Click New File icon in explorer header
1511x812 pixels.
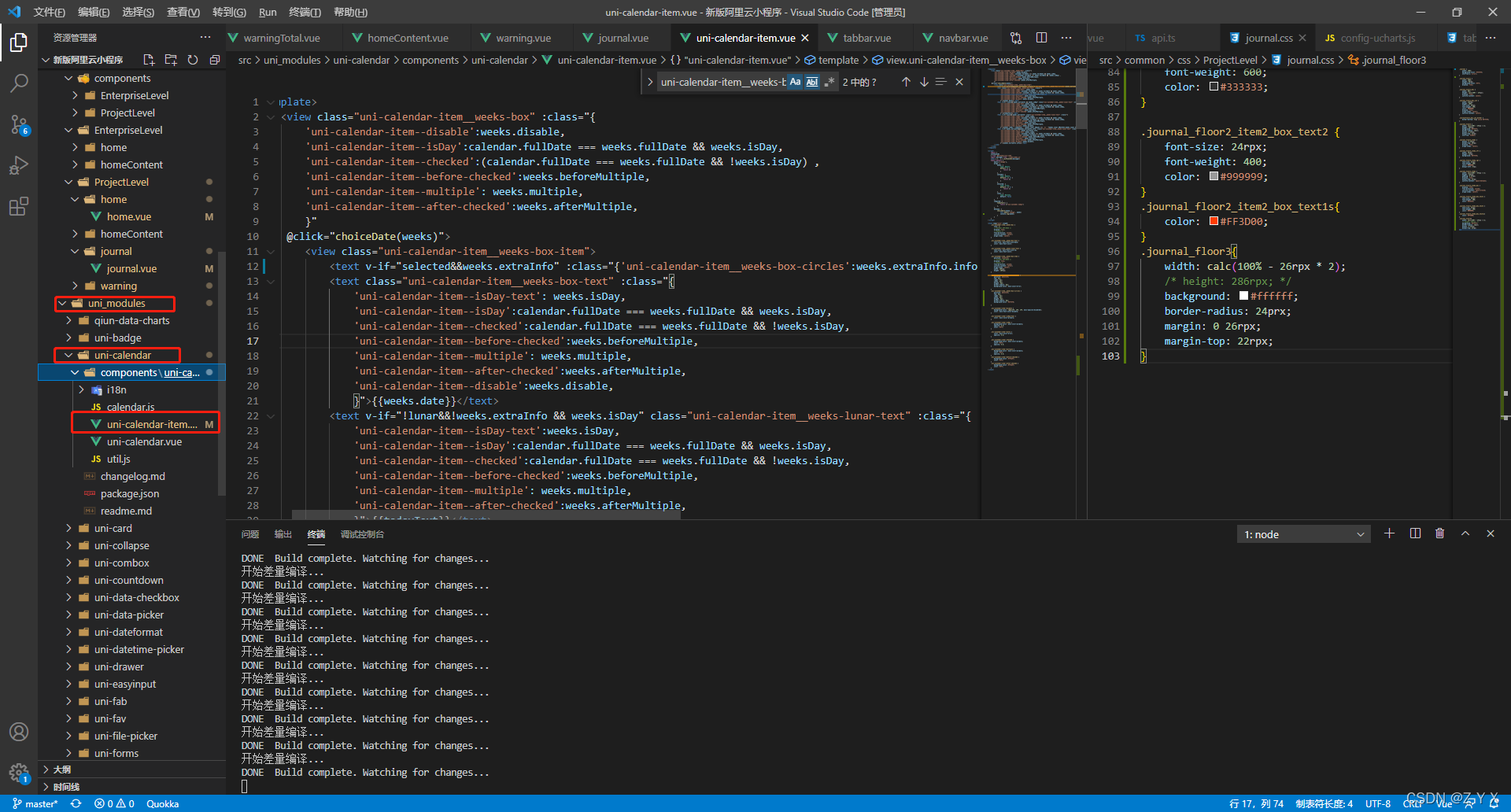pyautogui.click(x=149, y=60)
